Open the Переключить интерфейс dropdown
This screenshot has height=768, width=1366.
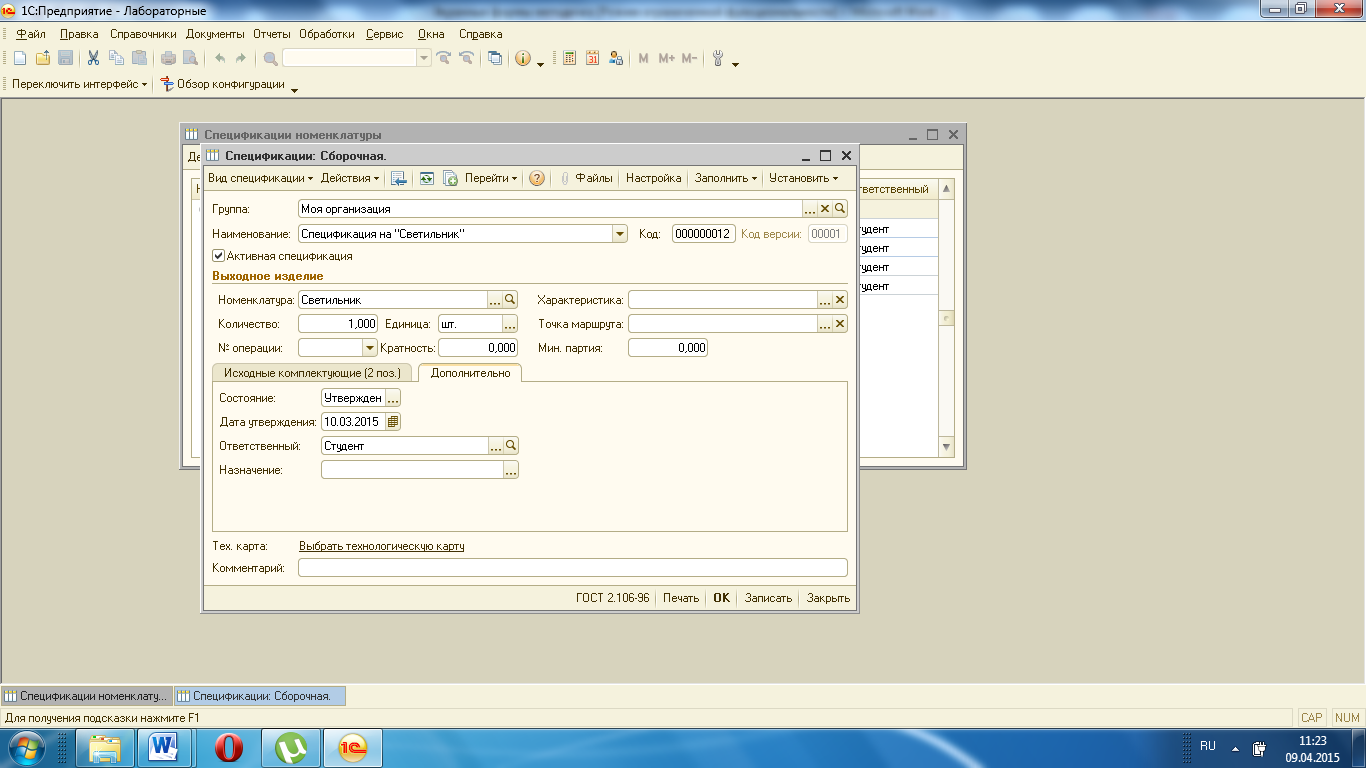pyautogui.click(x=79, y=84)
